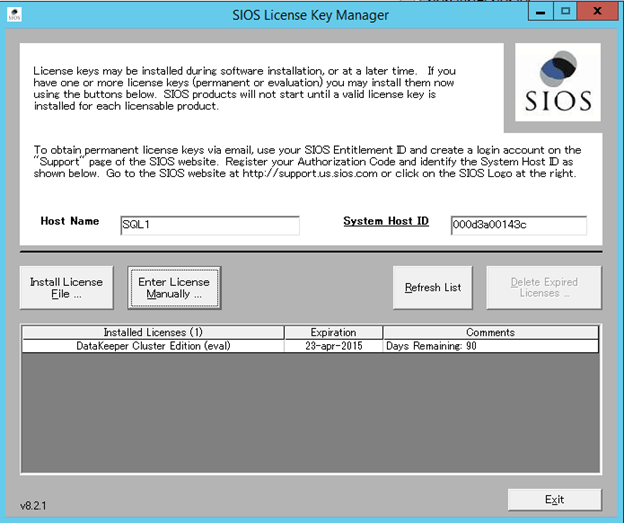Click the Days Remaining: 90 comment cell
The width and height of the screenshot is (624, 523).
[x=490, y=346]
